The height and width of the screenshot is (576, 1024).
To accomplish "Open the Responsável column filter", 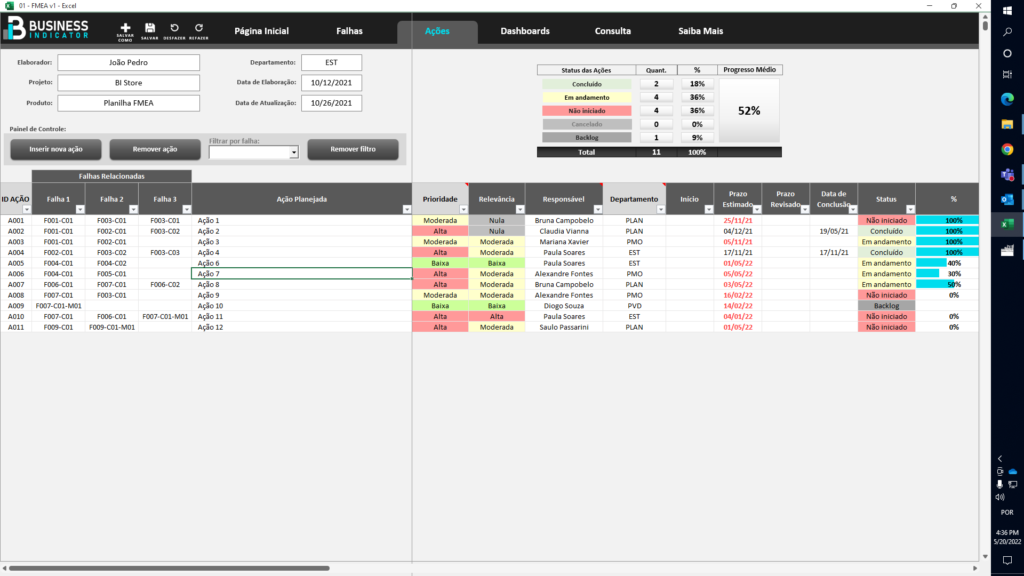I will (x=596, y=210).
